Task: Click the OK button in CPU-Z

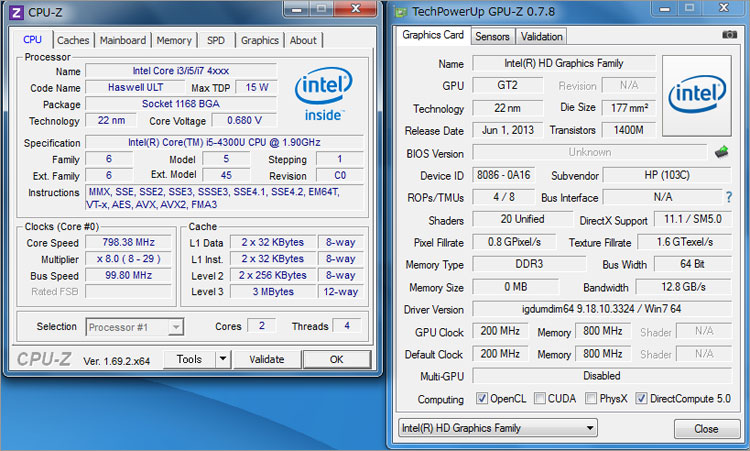Action: [336, 359]
